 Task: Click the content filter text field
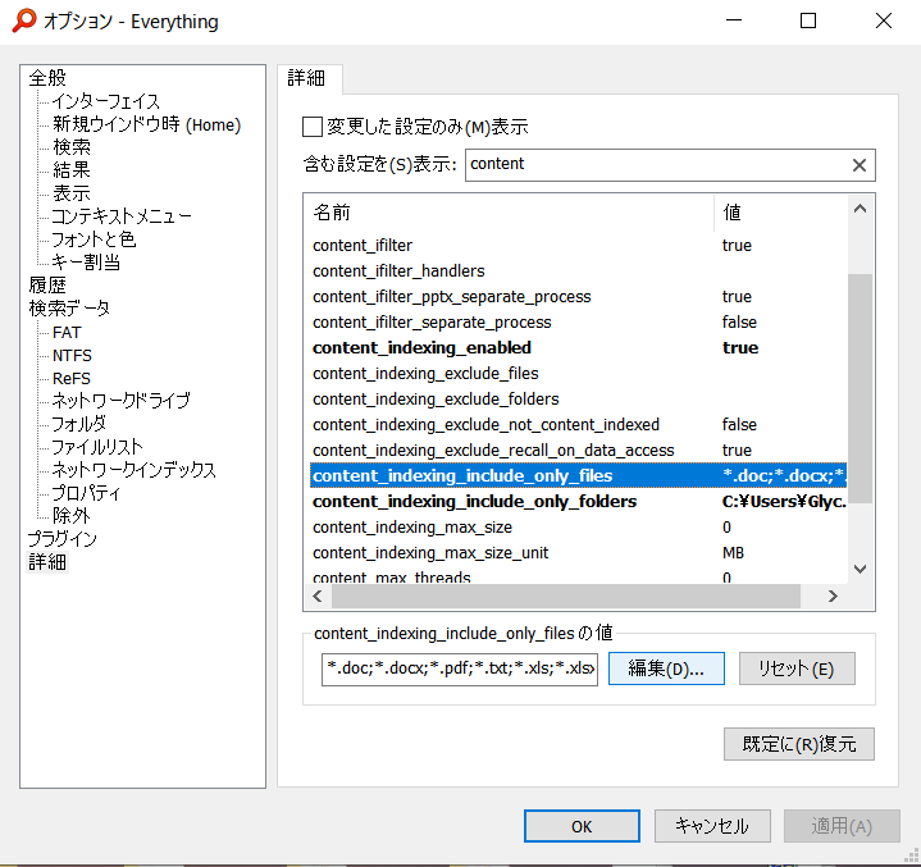[x=658, y=164]
